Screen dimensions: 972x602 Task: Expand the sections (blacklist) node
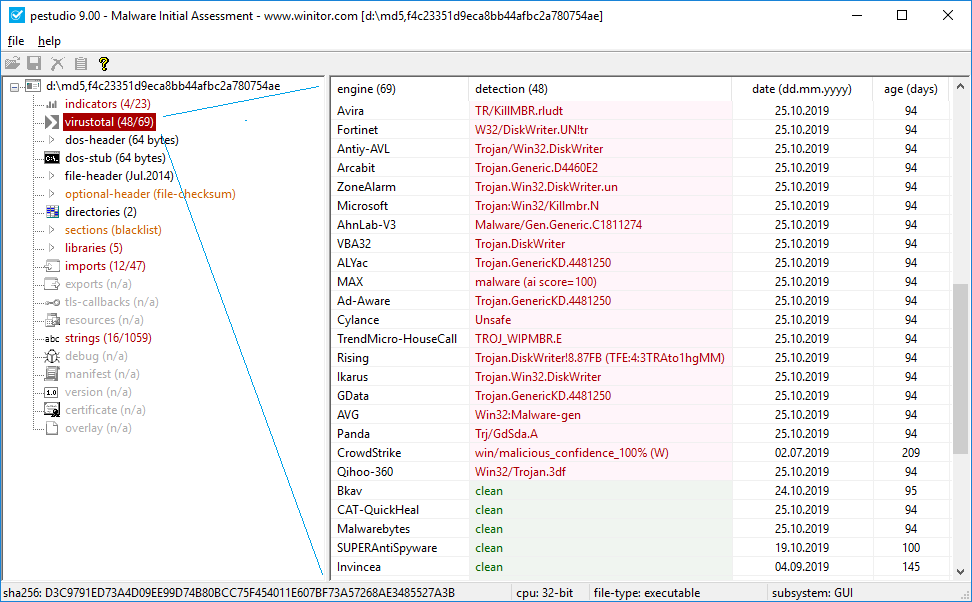click(x=51, y=230)
